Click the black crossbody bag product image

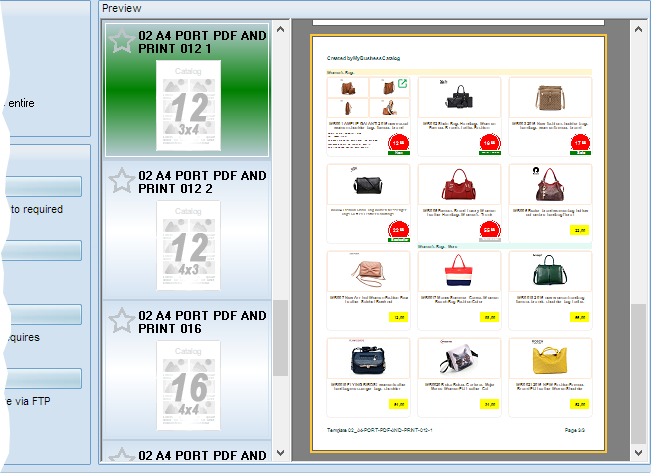pos(368,185)
